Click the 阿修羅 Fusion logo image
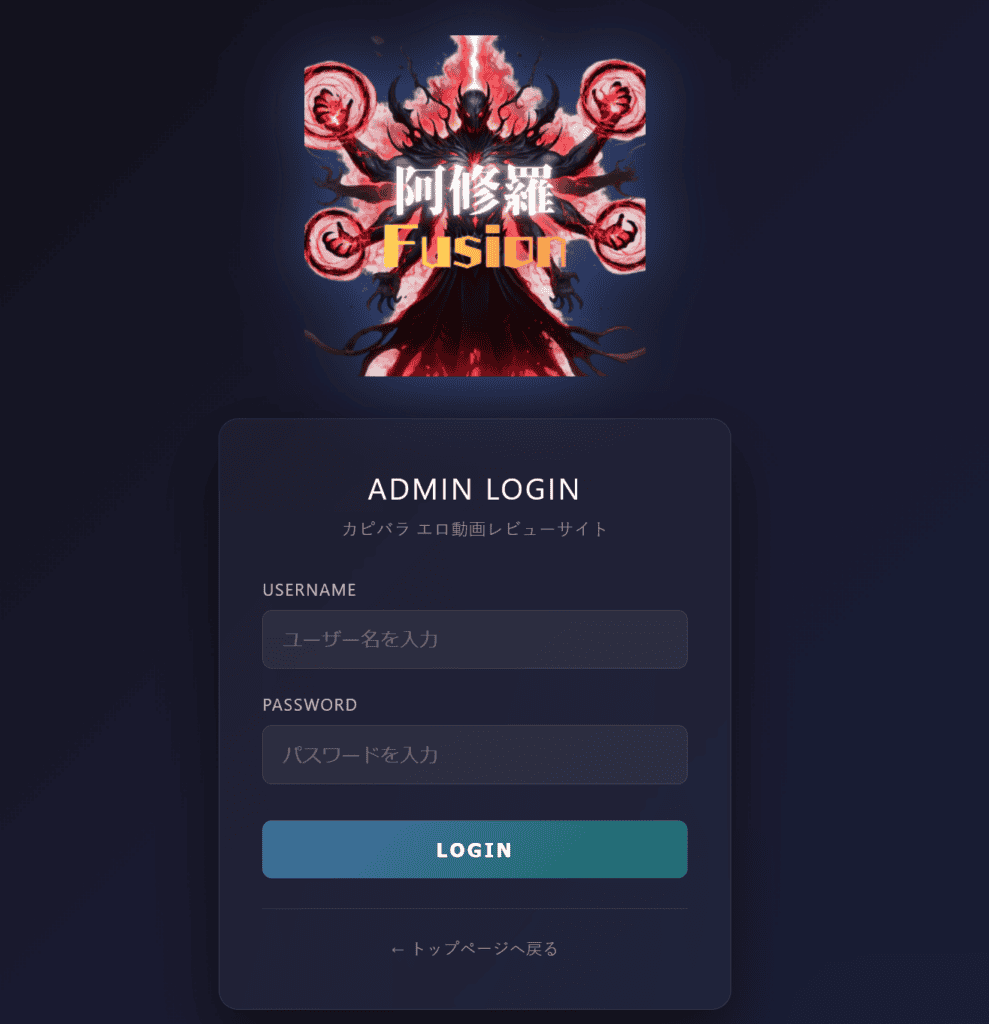Image resolution: width=989 pixels, height=1024 pixels. (x=475, y=206)
